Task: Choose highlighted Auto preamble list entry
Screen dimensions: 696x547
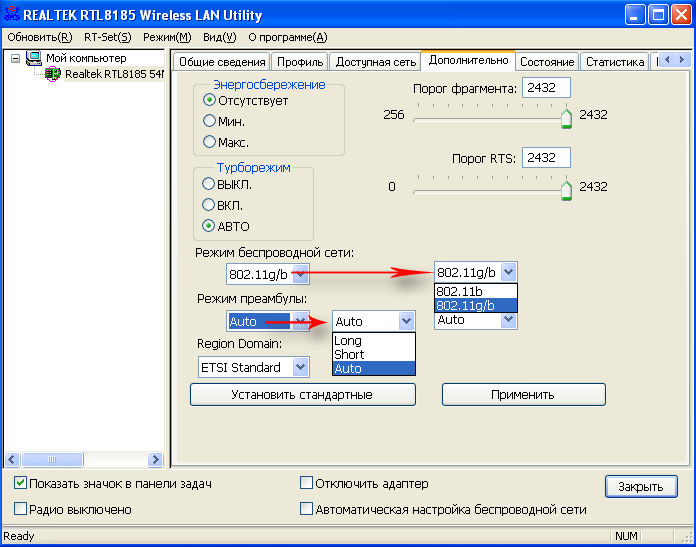Action: coord(374,368)
